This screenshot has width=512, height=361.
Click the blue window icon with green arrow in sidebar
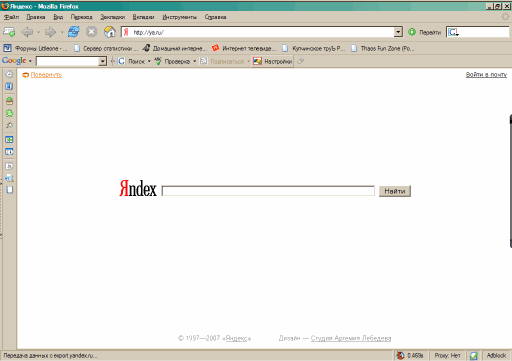click(x=9, y=139)
